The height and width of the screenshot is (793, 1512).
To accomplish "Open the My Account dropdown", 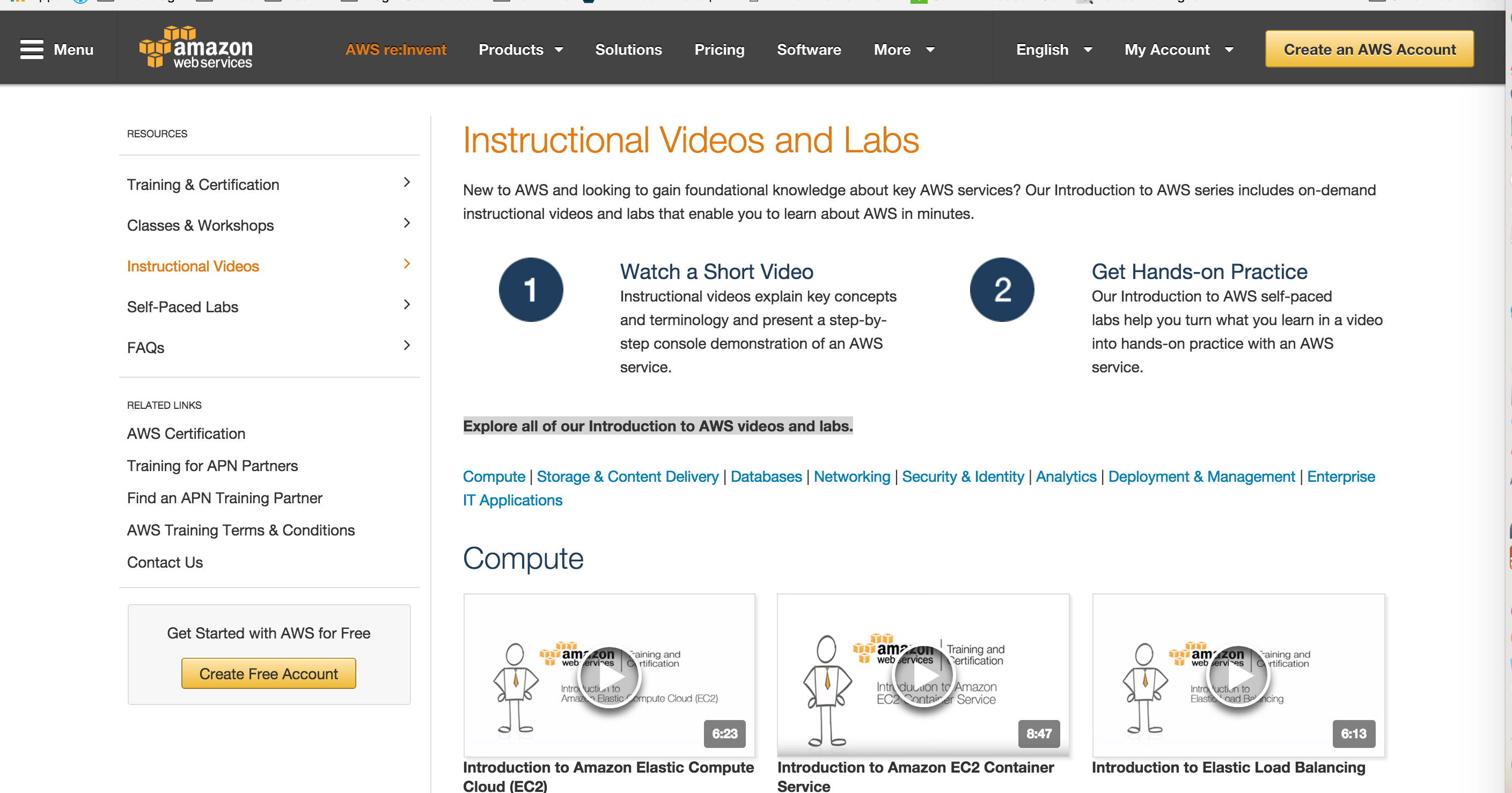I will (1178, 50).
